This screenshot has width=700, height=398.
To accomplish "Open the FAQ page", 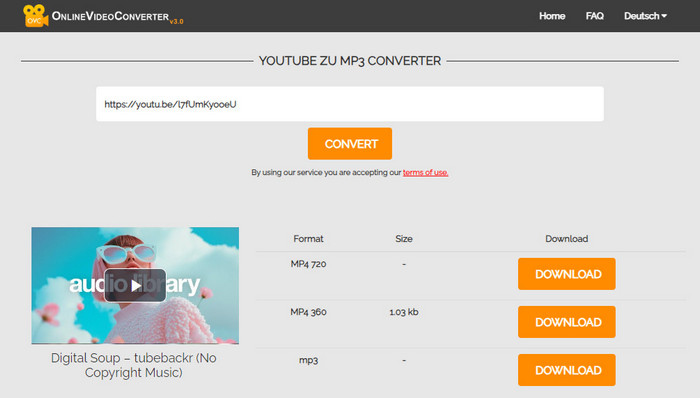I will tap(594, 16).
